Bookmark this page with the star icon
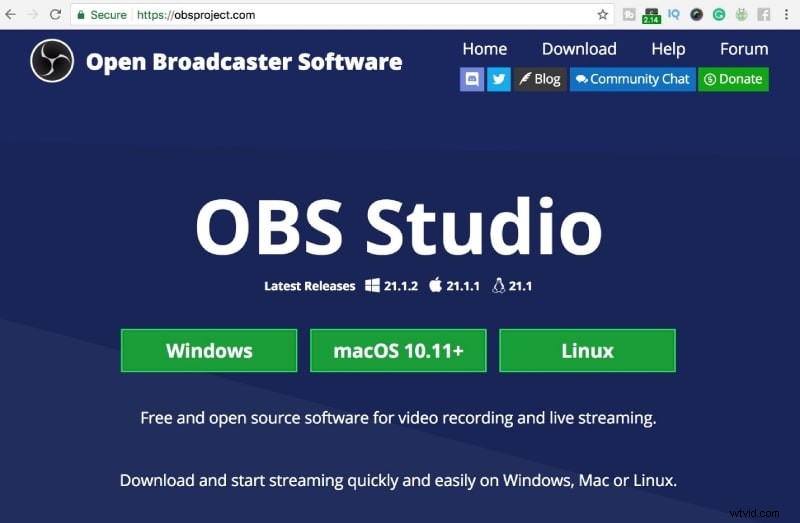The image size is (800, 523). (603, 15)
